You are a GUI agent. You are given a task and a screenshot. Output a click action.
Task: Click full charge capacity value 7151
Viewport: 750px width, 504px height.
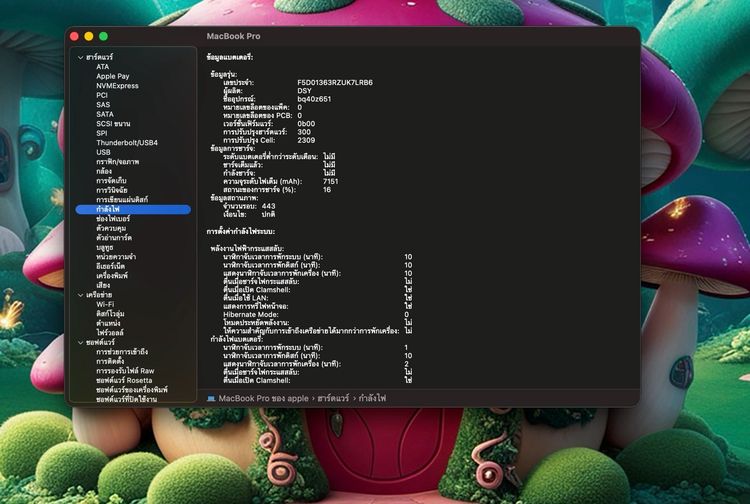click(x=331, y=181)
